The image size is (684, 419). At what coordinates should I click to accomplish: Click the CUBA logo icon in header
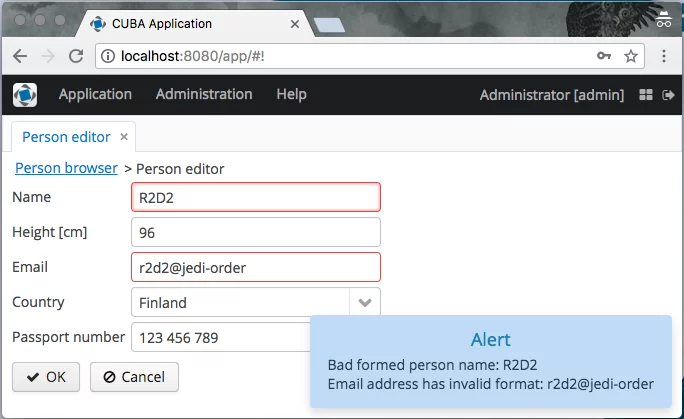coord(25,95)
